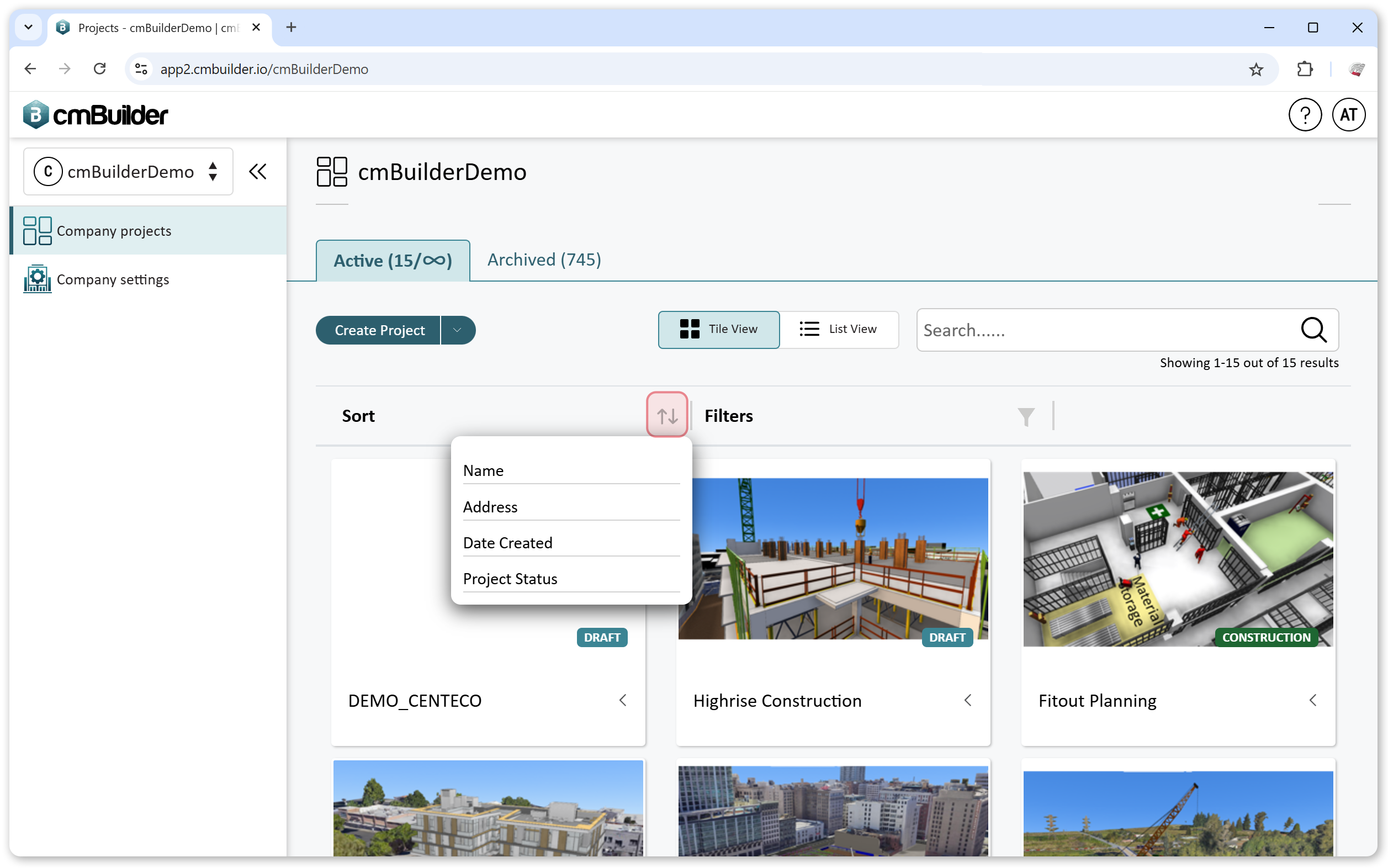Open the cmBuilderDemo company selector
The width and height of the screenshot is (1388, 868).
pos(128,171)
